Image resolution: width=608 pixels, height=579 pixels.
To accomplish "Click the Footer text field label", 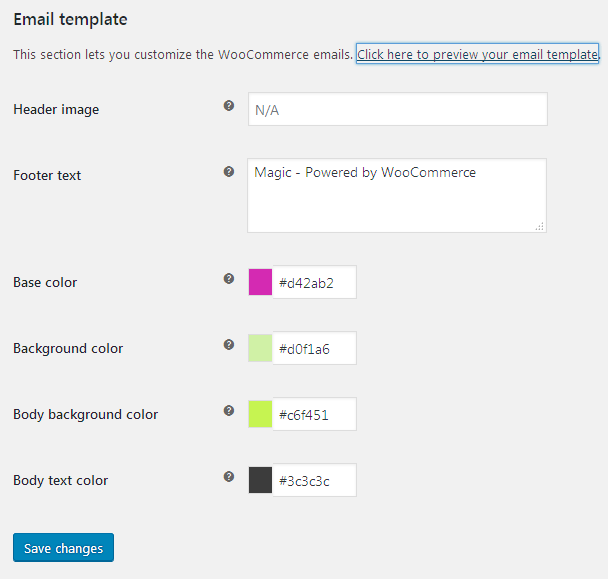I will pos(47,175).
